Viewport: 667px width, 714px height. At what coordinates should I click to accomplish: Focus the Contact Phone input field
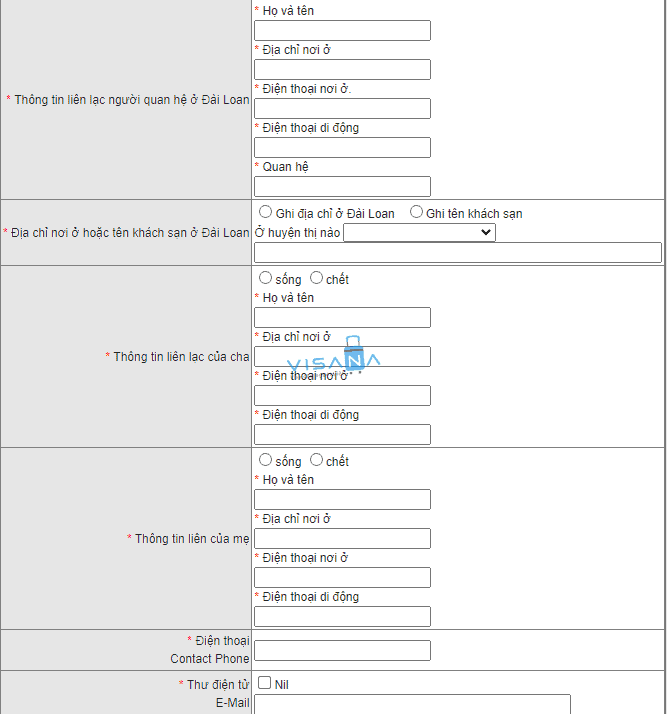point(342,651)
